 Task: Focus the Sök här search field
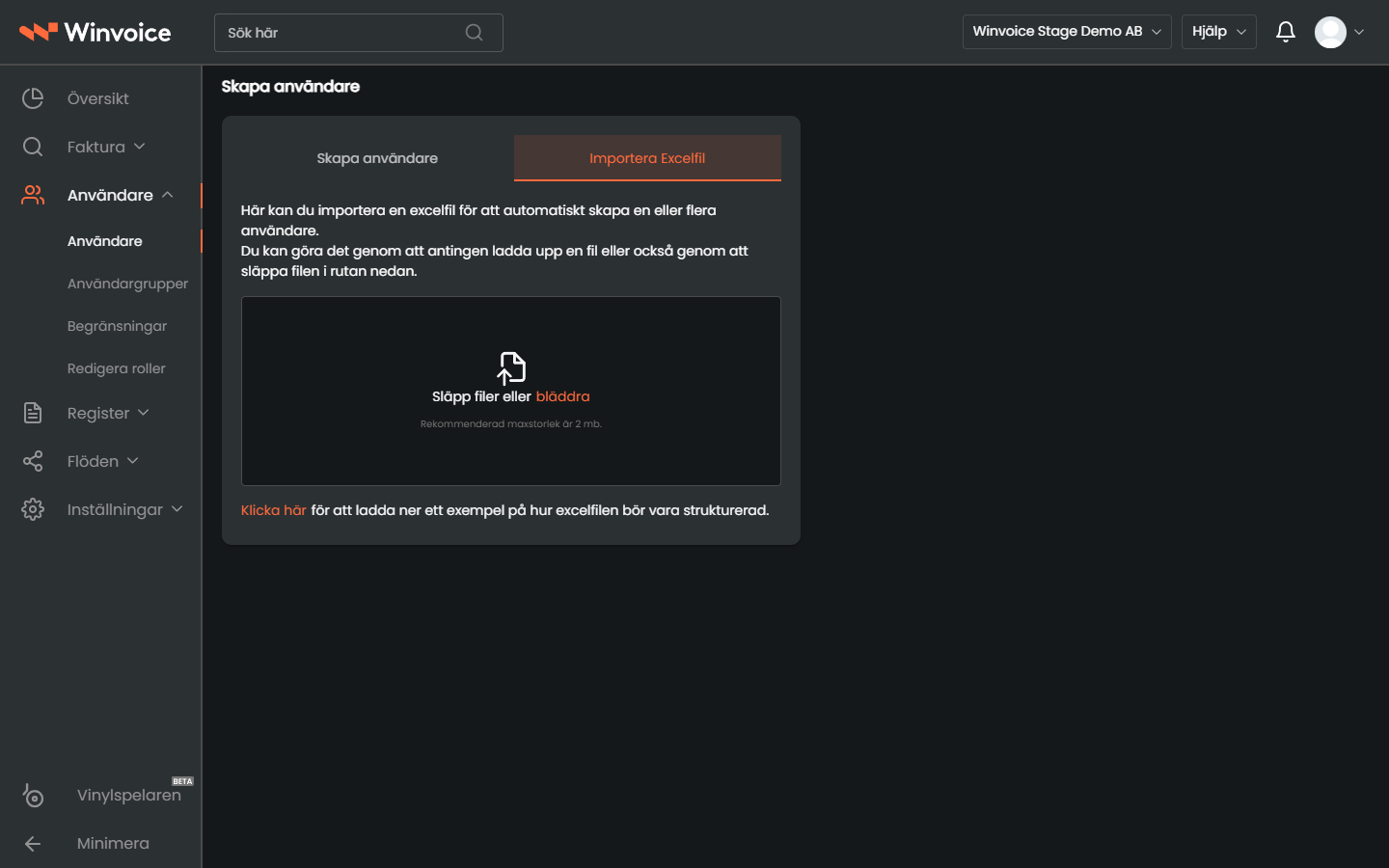point(359,33)
